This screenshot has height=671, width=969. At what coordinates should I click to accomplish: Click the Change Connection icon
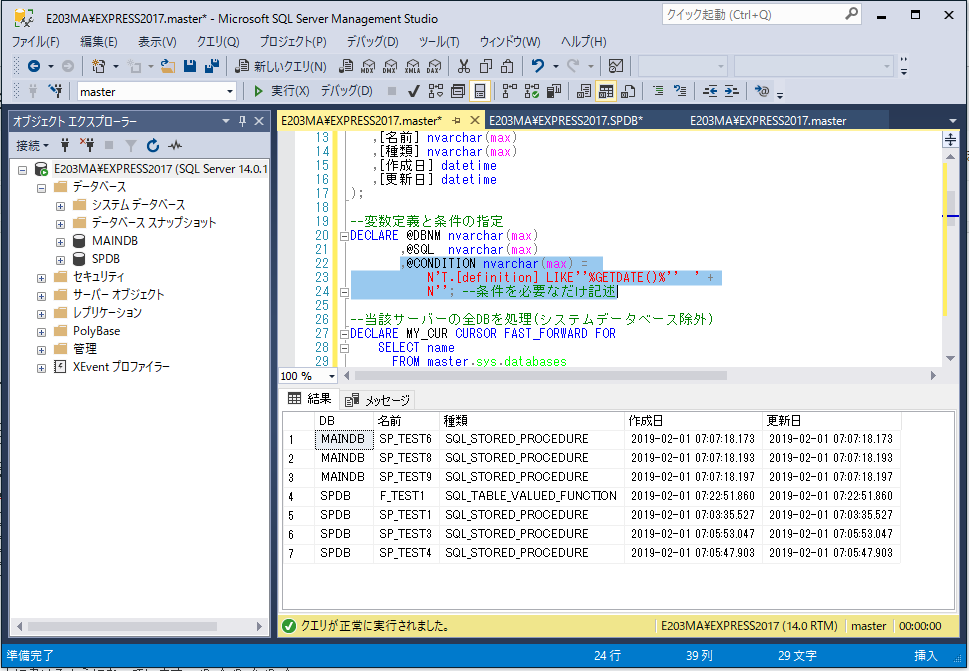tap(55, 91)
